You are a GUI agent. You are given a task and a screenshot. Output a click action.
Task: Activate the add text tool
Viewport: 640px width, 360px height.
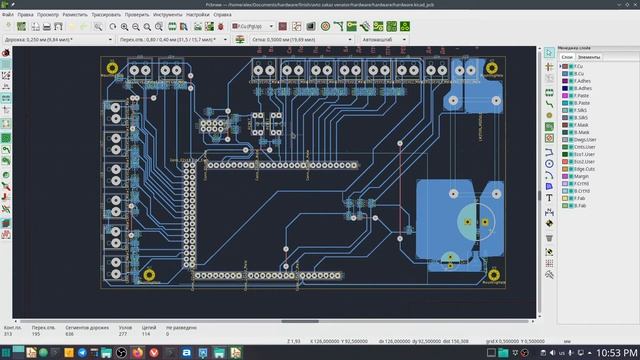click(549, 198)
